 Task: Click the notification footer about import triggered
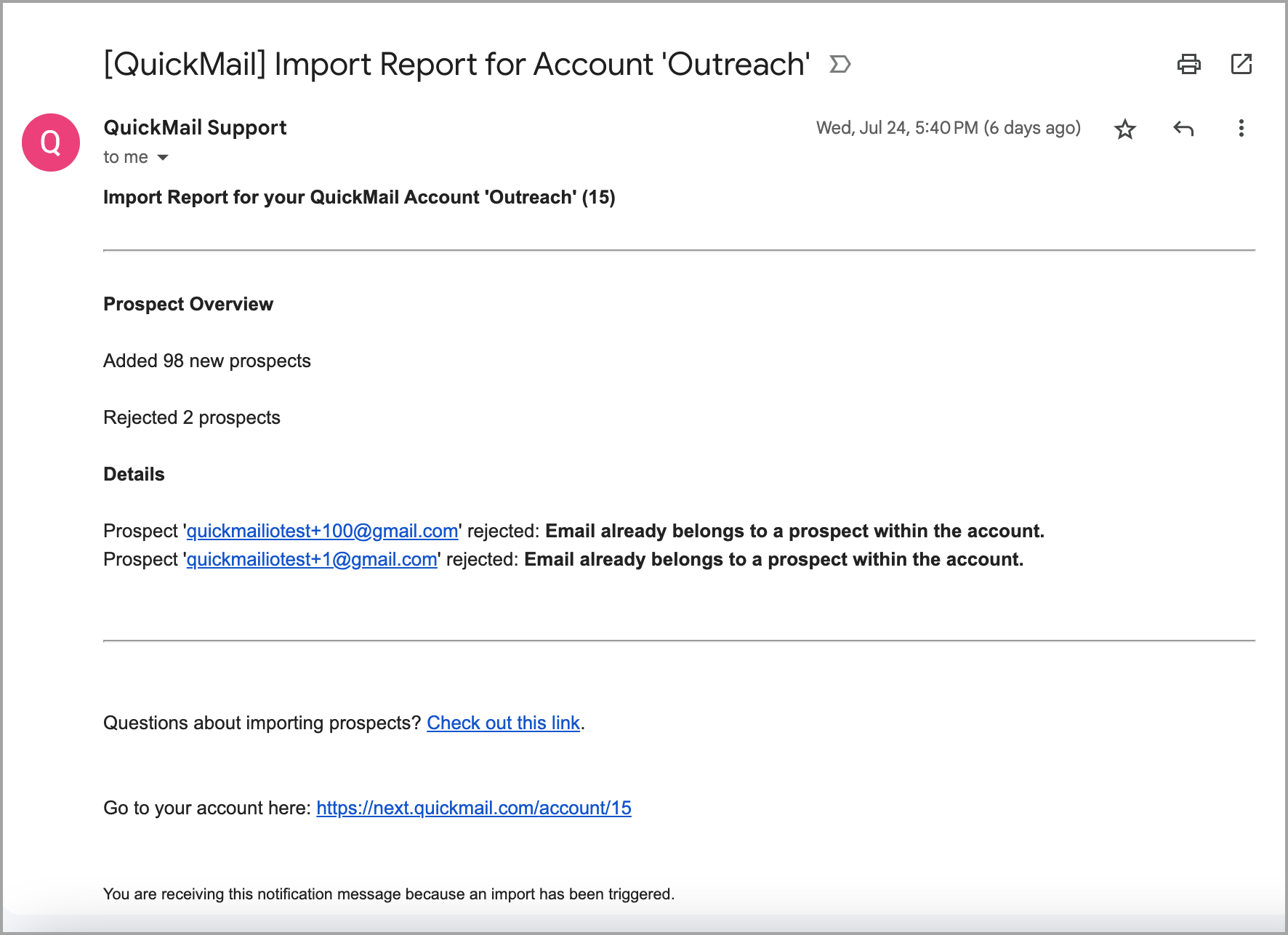(x=389, y=894)
